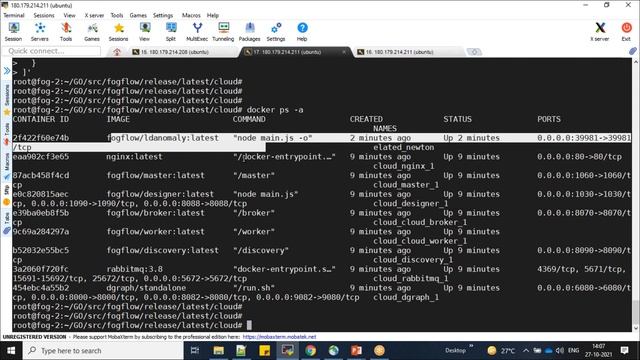640x360 pixels.
Task: Show hidden tray icons chevron
Action: pos(526,351)
